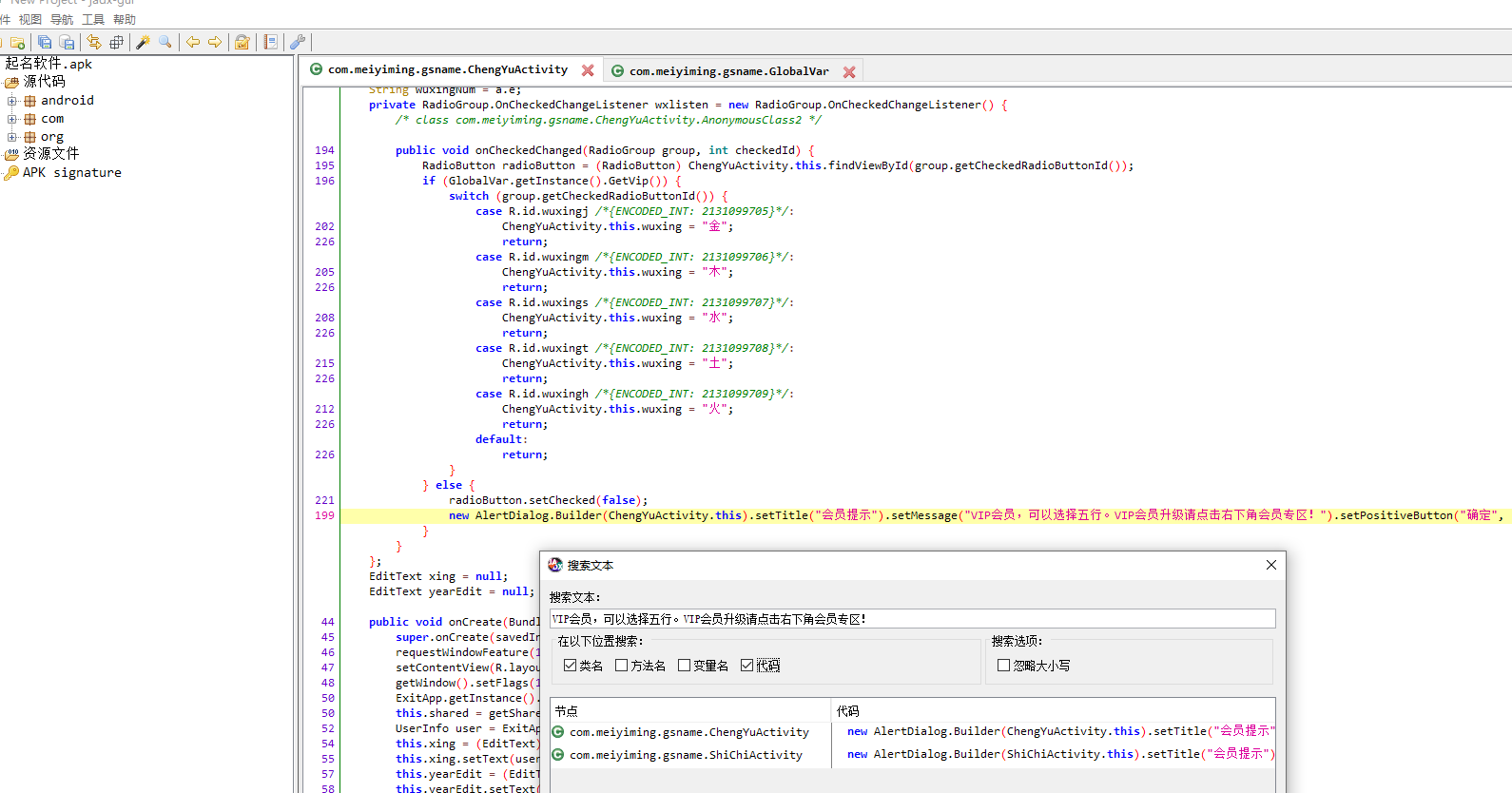Click the class icon of the ShiChiActivity search result
Viewport: 1512px width, 793px height.
click(x=558, y=755)
